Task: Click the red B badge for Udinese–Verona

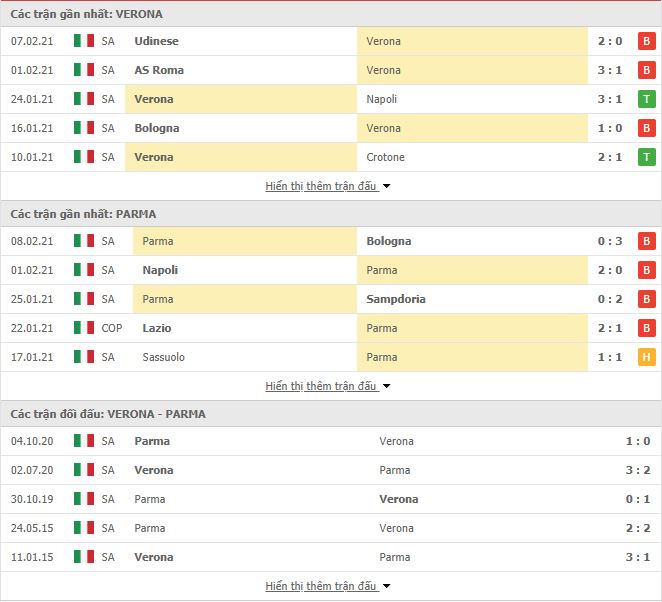Action: coord(646,41)
